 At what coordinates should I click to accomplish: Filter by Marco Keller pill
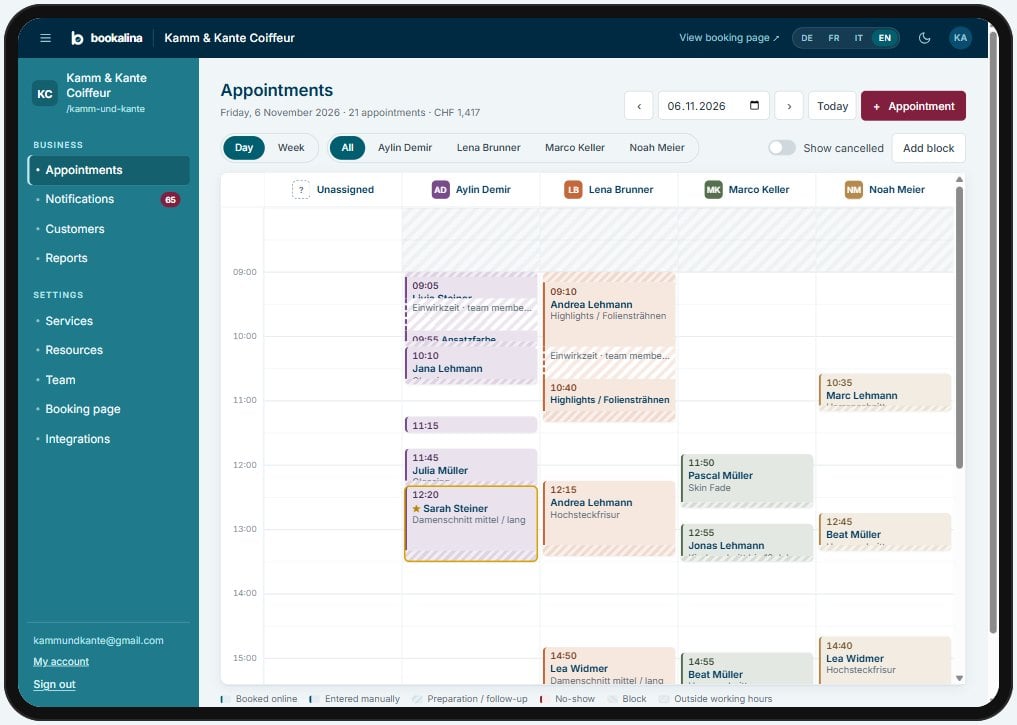click(575, 148)
